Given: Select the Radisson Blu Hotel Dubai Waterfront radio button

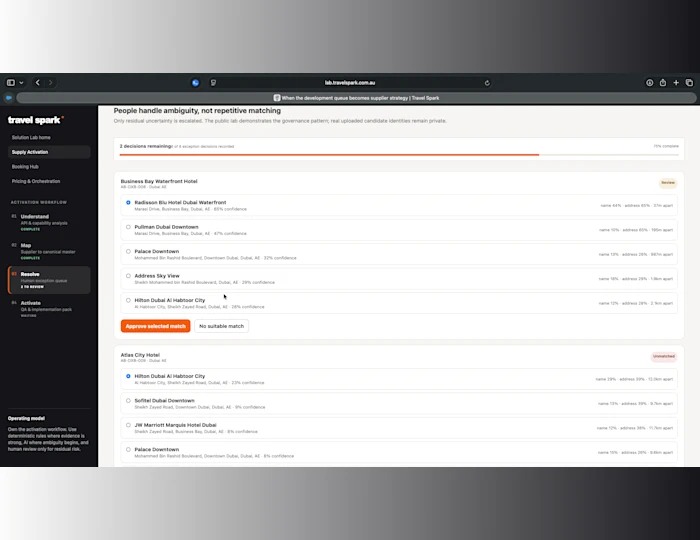Looking at the screenshot, I should (x=128, y=203).
